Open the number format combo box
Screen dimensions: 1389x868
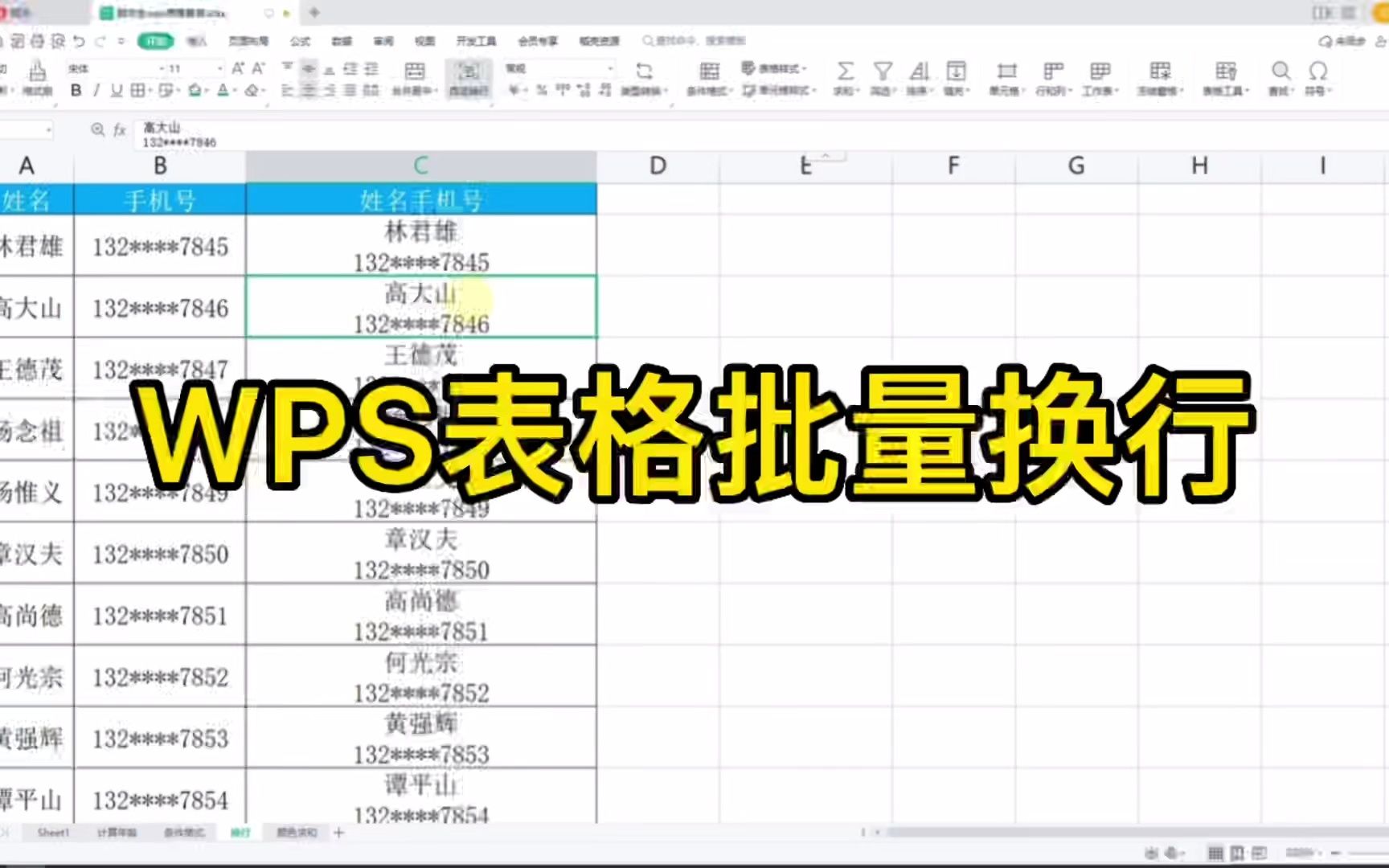(560, 68)
